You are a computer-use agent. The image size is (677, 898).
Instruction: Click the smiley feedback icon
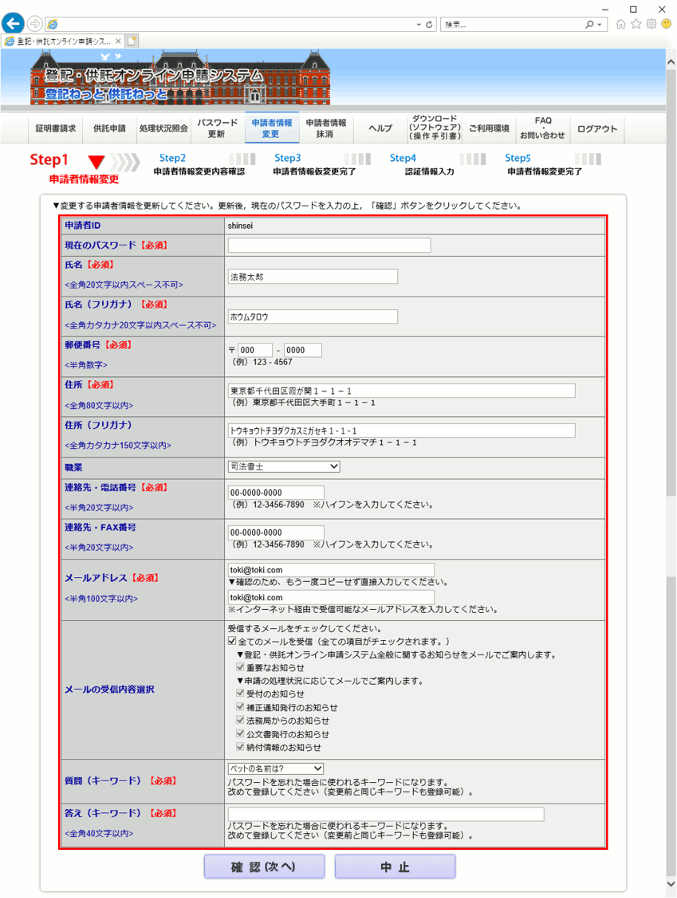666,24
